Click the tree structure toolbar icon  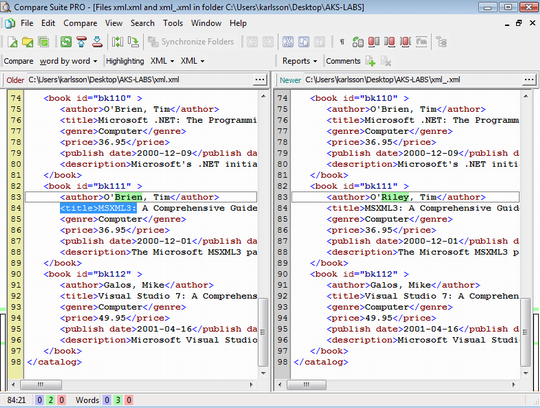[441, 42]
